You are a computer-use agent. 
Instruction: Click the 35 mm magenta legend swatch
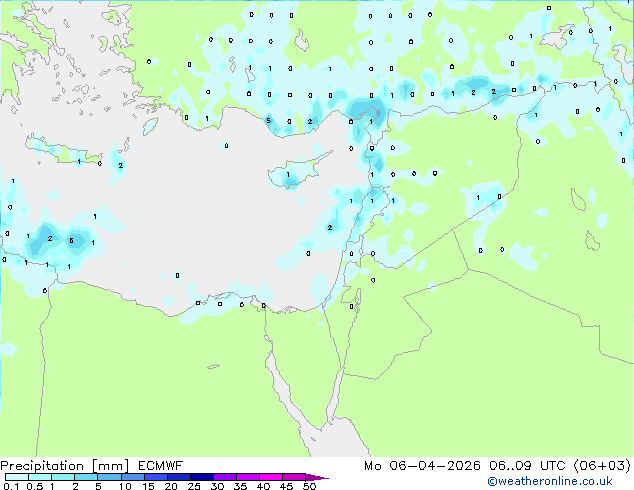pos(247,477)
